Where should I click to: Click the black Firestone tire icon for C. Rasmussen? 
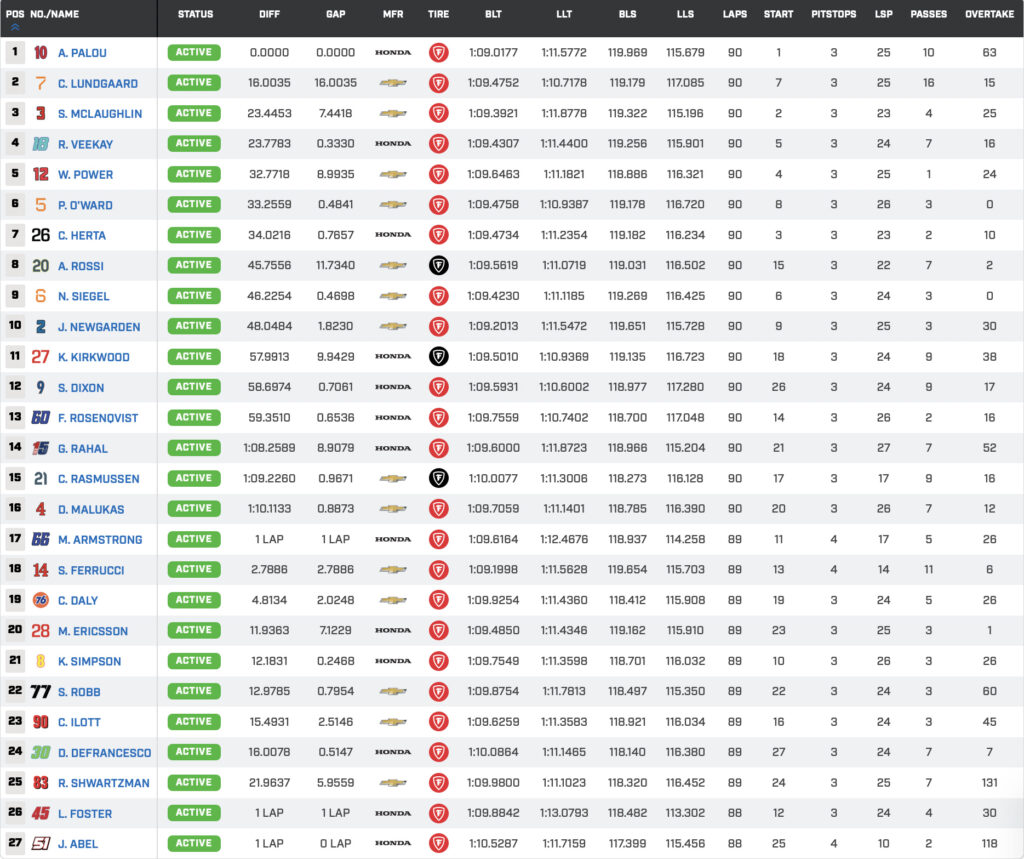(439, 478)
